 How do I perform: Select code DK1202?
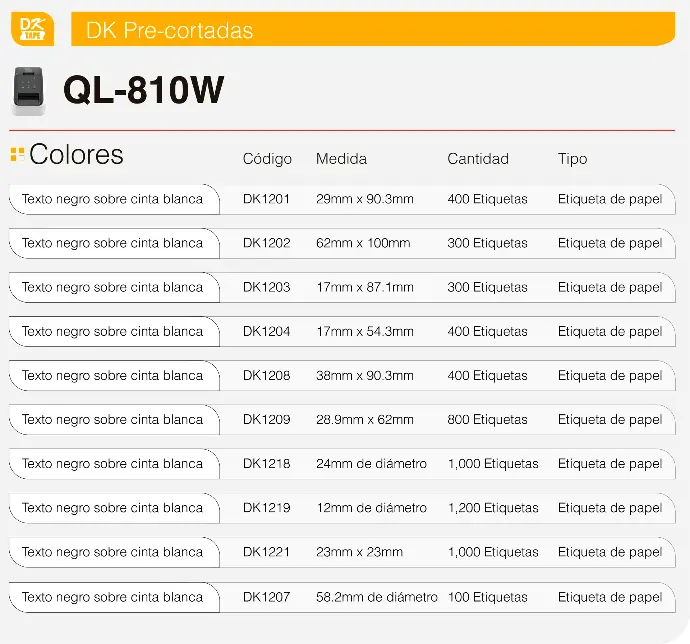267,243
